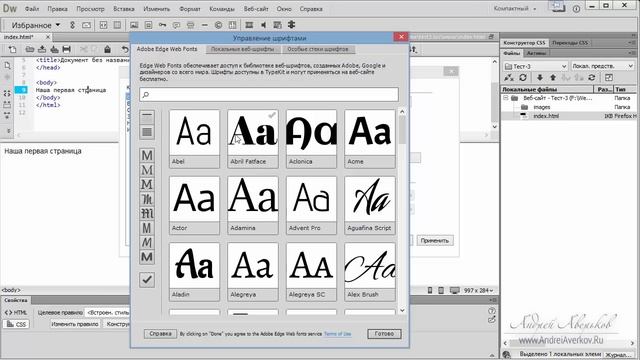Toggle the fourth (script-style) M filter
This screenshot has width=640, height=360.
[147, 199]
